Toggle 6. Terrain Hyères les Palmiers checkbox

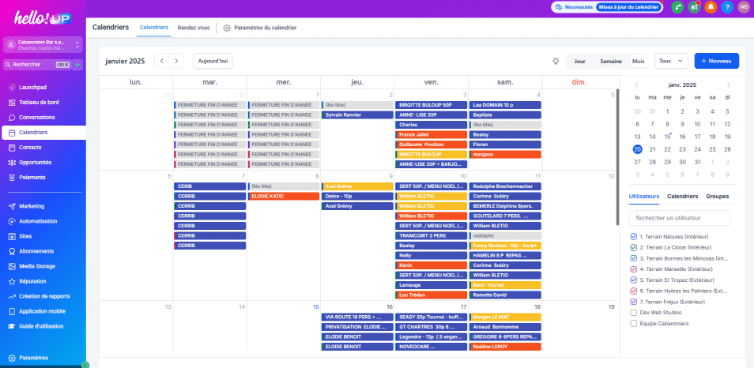[633, 291]
